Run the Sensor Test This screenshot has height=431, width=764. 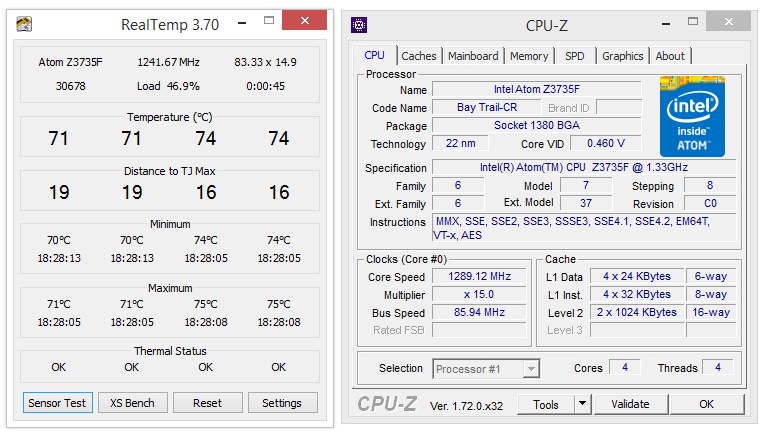[x=58, y=403]
